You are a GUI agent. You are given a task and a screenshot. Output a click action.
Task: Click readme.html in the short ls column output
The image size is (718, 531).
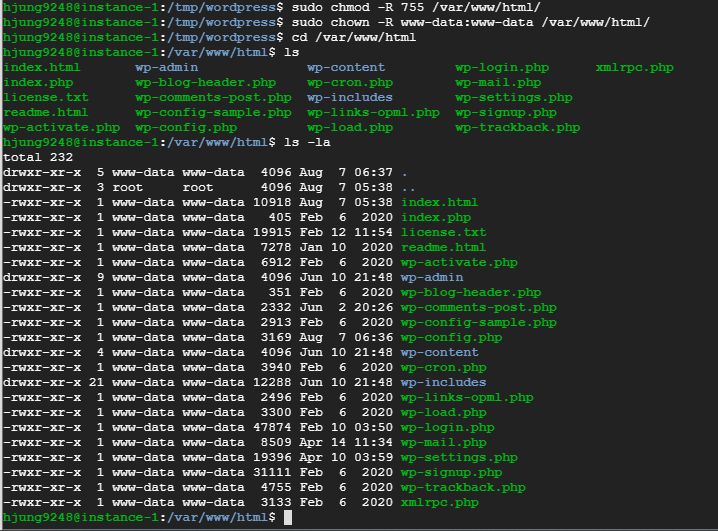click(x=45, y=113)
